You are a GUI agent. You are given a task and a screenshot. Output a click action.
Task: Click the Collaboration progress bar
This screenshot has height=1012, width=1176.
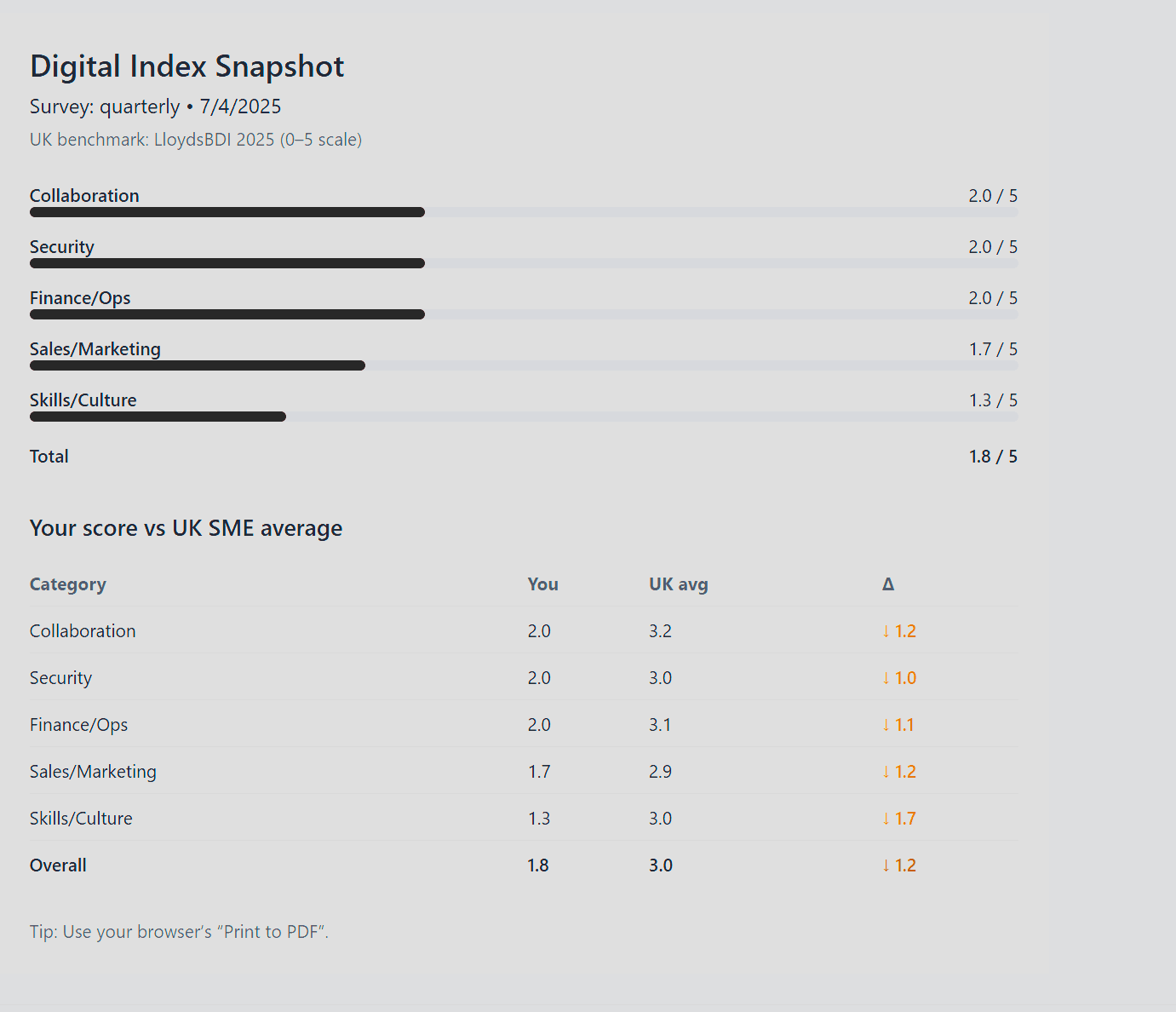coord(524,212)
